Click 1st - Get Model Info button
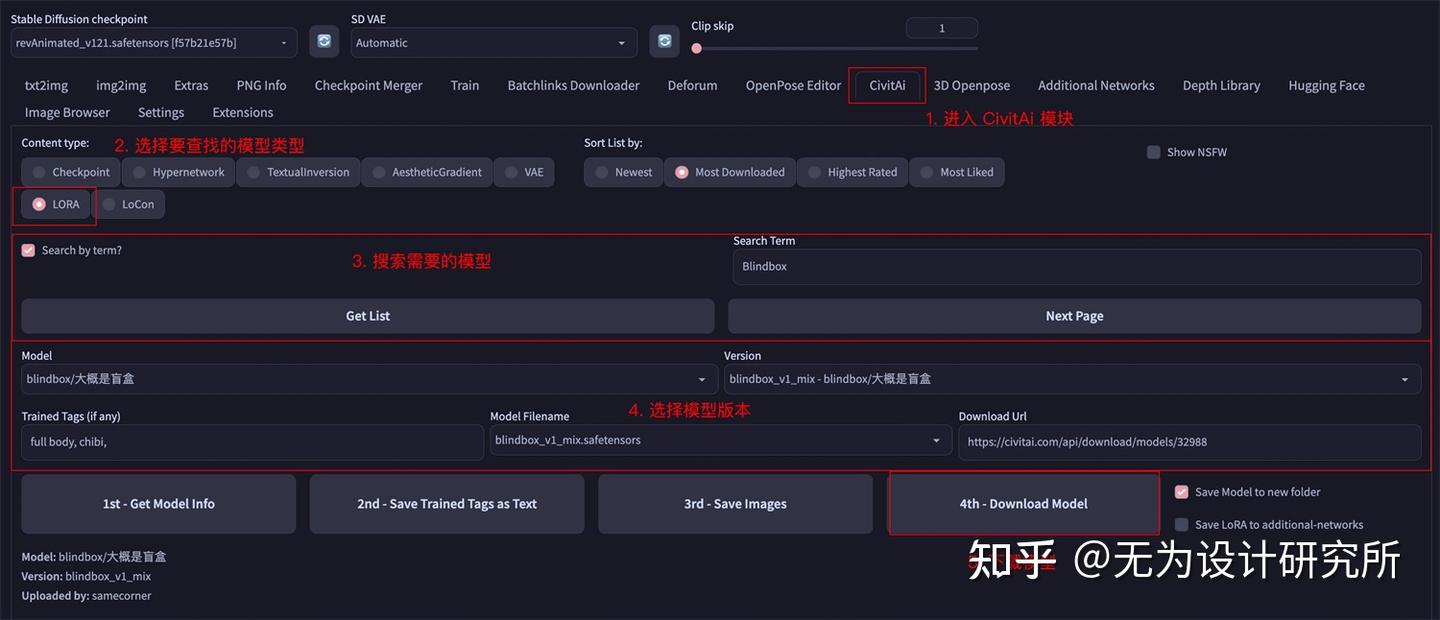 [x=159, y=504]
